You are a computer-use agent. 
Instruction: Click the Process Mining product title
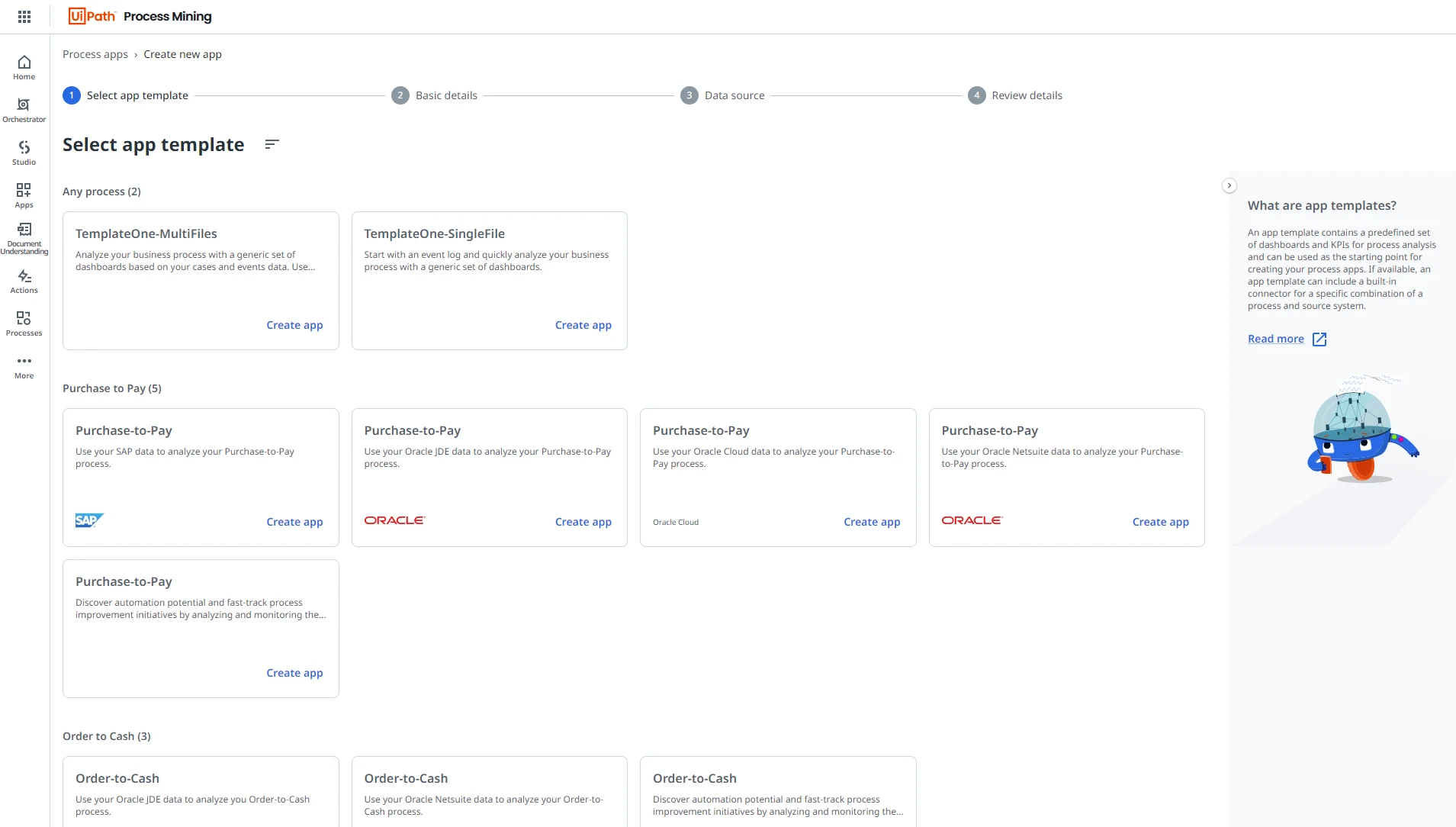pyautogui.click(x=168, y=16)
